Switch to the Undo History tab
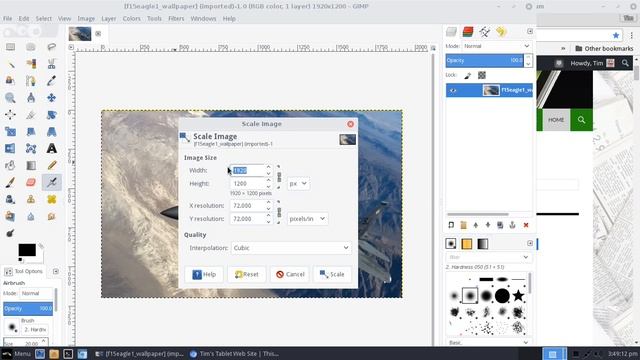Screen dimensions: 640x360 (501, 31)
